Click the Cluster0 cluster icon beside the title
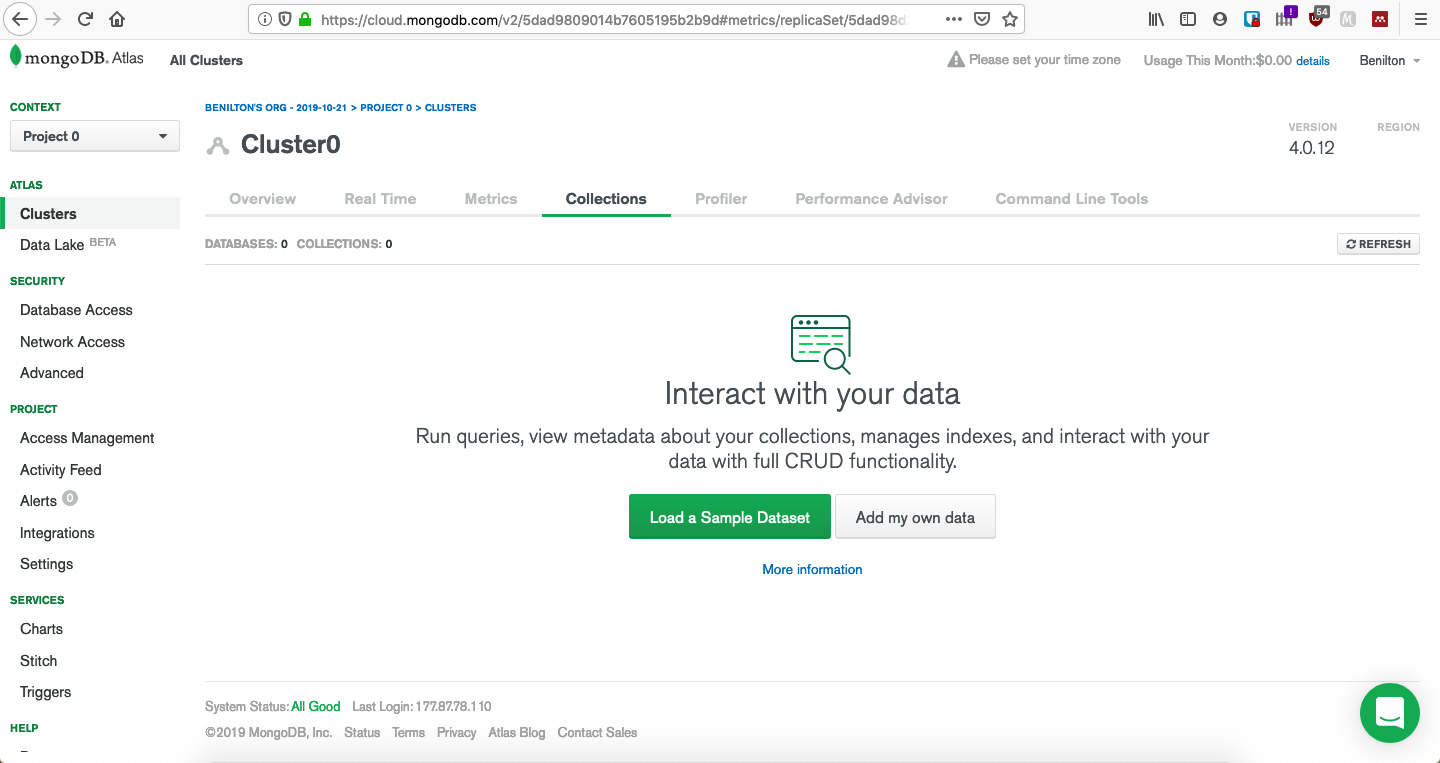Image resolution: width=1440 pixels, height=763 pixels. coord(217,146)
